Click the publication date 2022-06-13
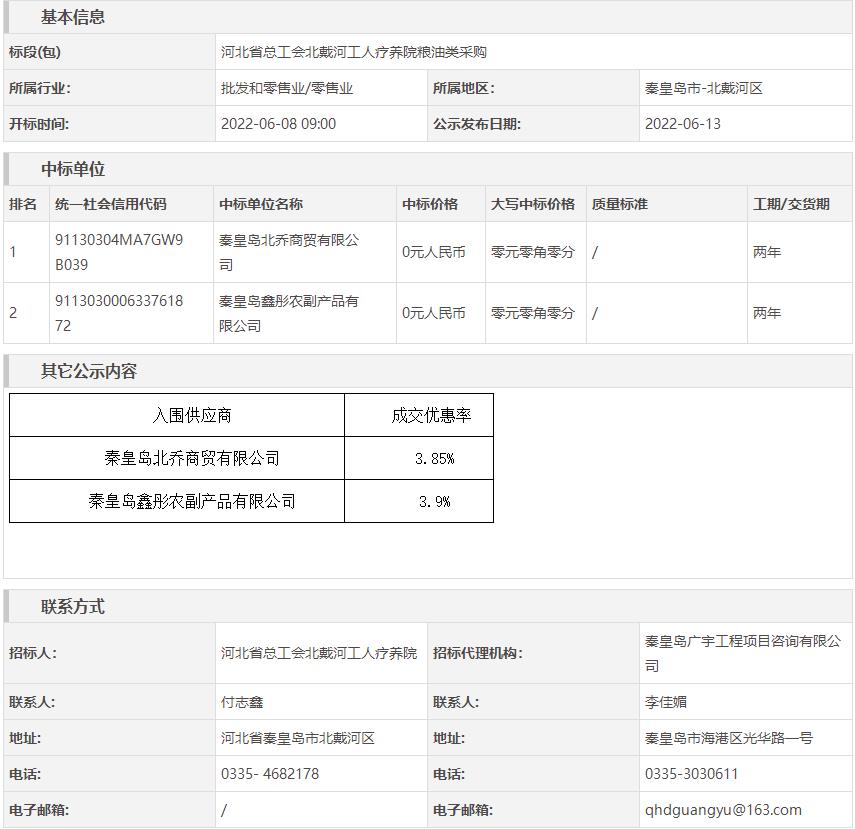This screenshot has width=855, height=829. point(682,124)
